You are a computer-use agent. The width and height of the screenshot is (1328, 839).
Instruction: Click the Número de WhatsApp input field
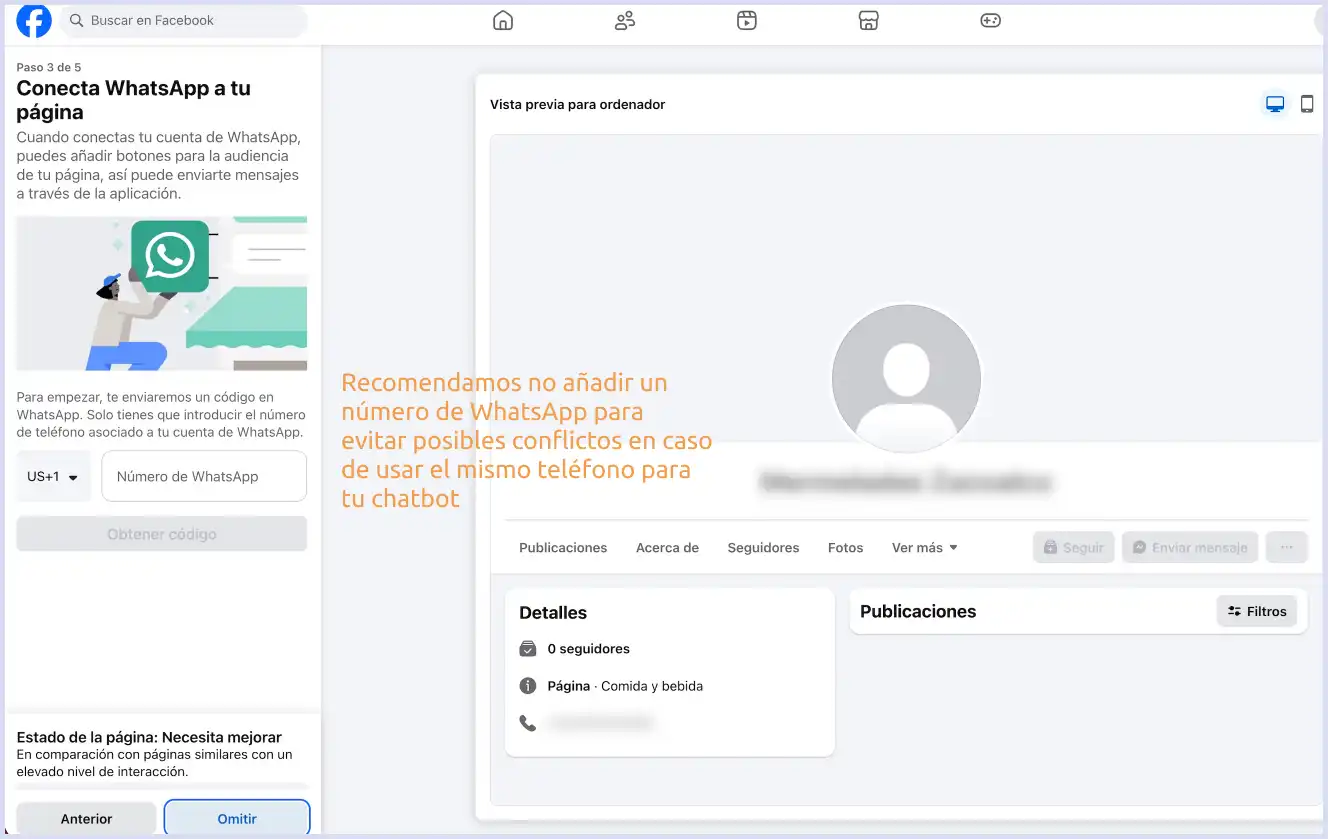point(204,476)
